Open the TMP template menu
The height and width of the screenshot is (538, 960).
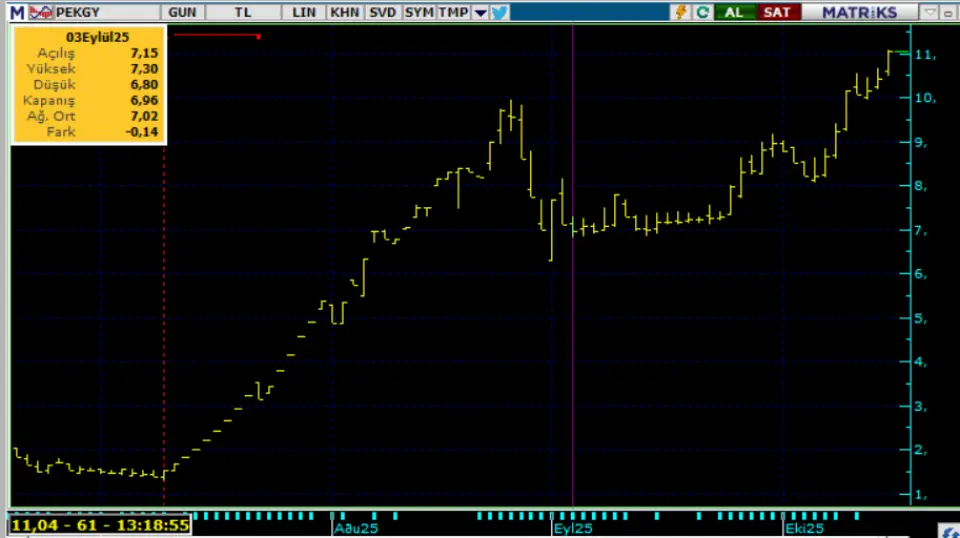tap(453, 12)
